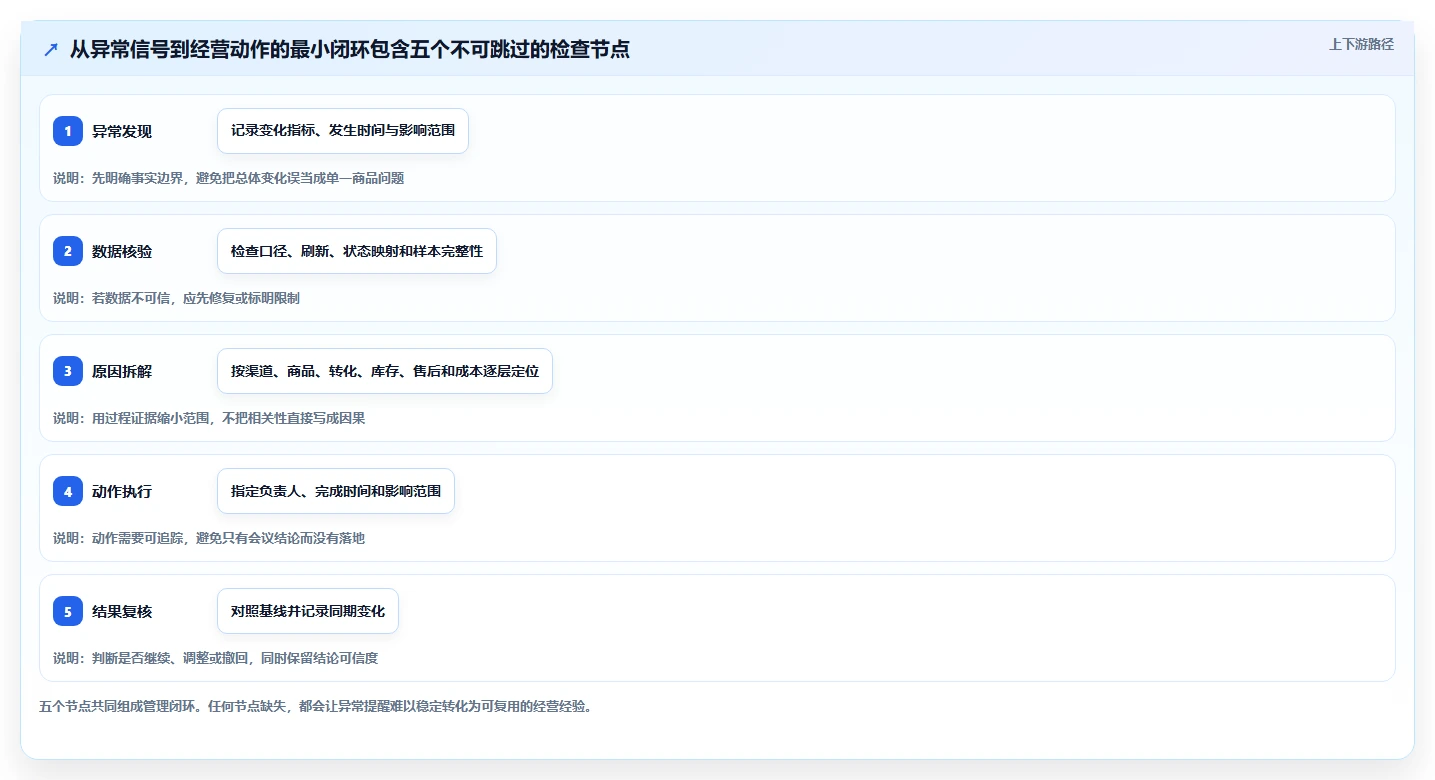1435x780 pixels.
Task: Click the 原因拆解 step title
Action: [122, 371]
